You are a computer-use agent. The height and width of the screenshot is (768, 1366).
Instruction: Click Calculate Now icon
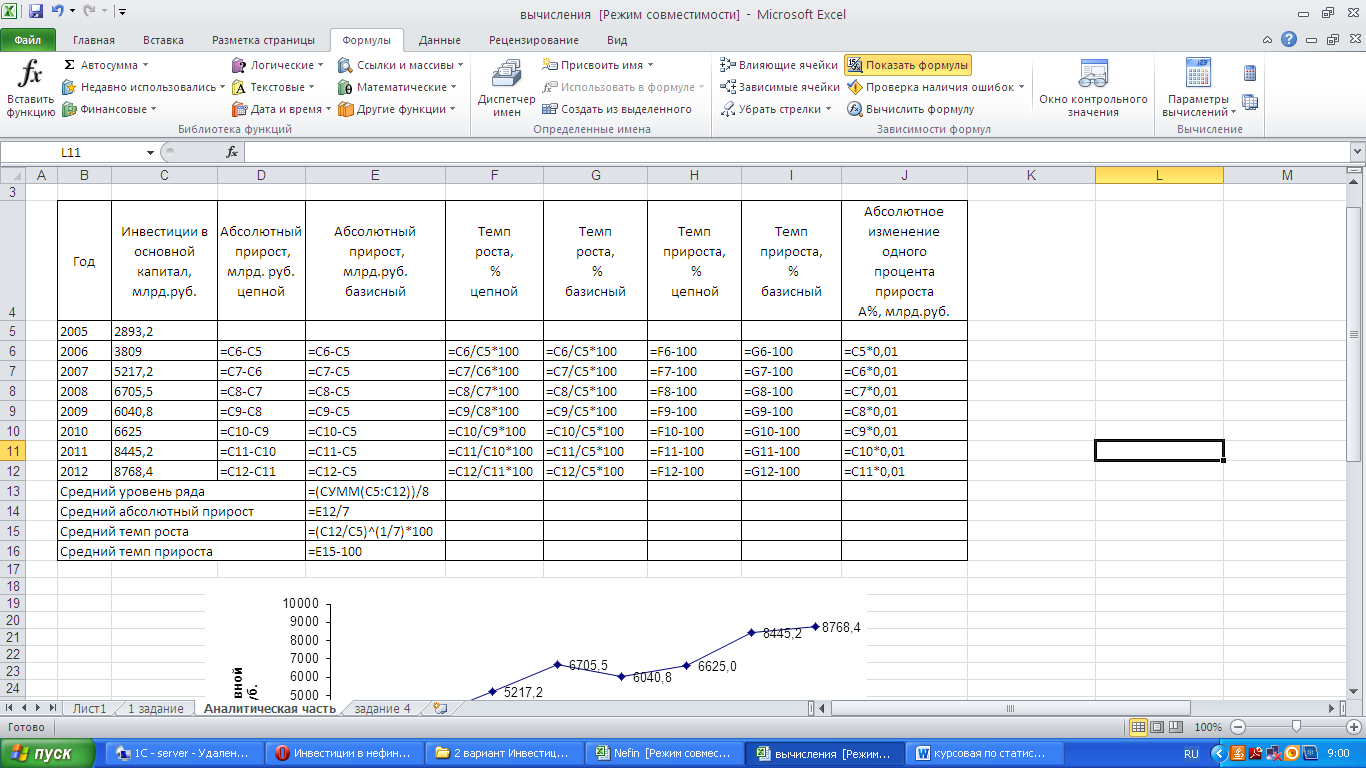coord(1250,73)
